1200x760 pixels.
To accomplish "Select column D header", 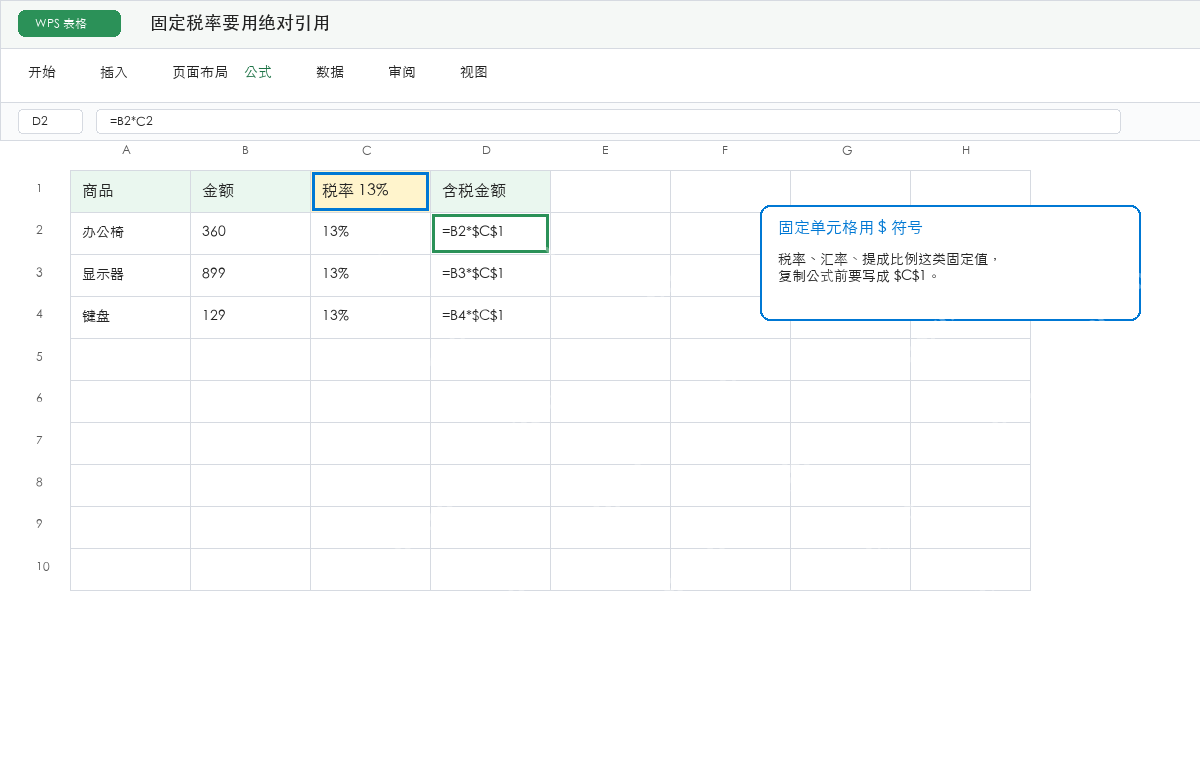I will 486,151.
